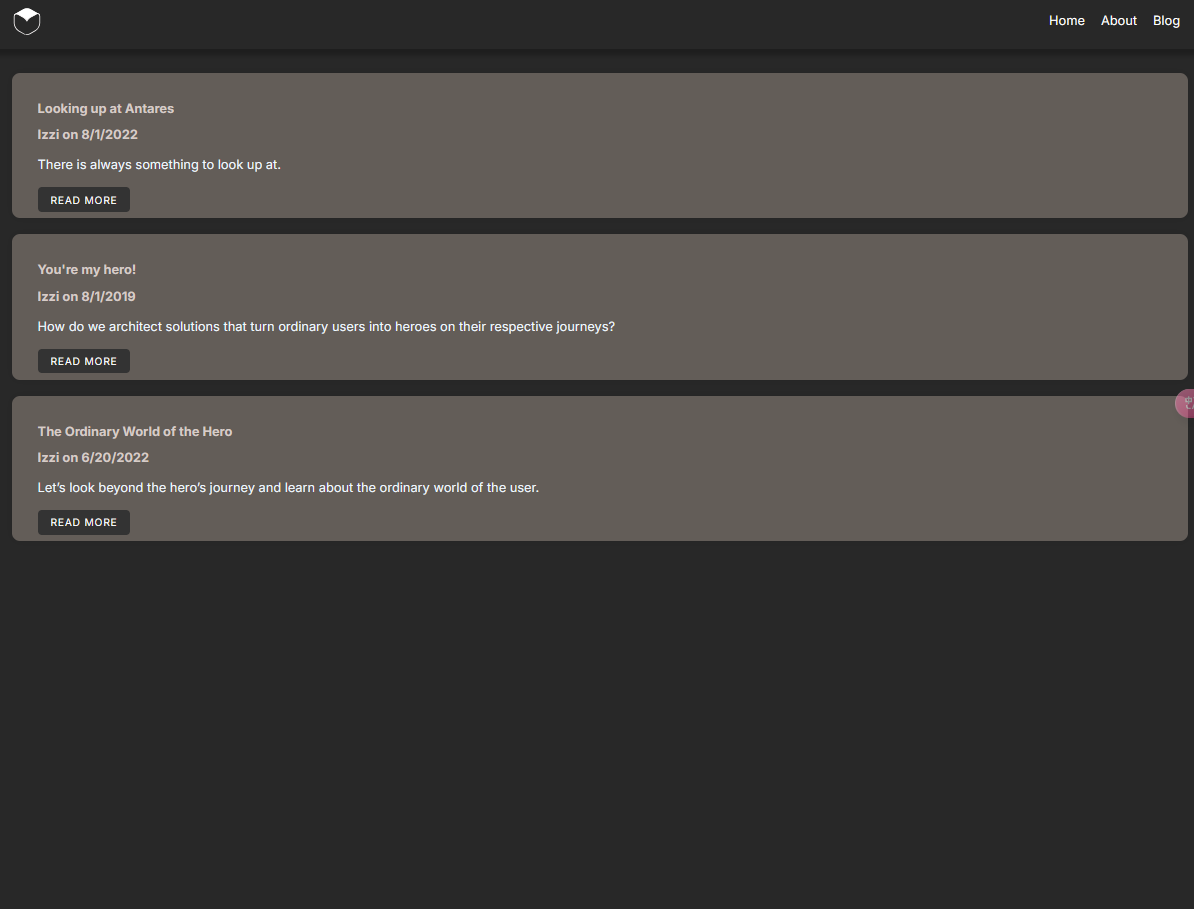The image size is (1194, 909).
Task: Click the "Izzi on 6/20/2022" byline
Action: click(x=93, y=457)
